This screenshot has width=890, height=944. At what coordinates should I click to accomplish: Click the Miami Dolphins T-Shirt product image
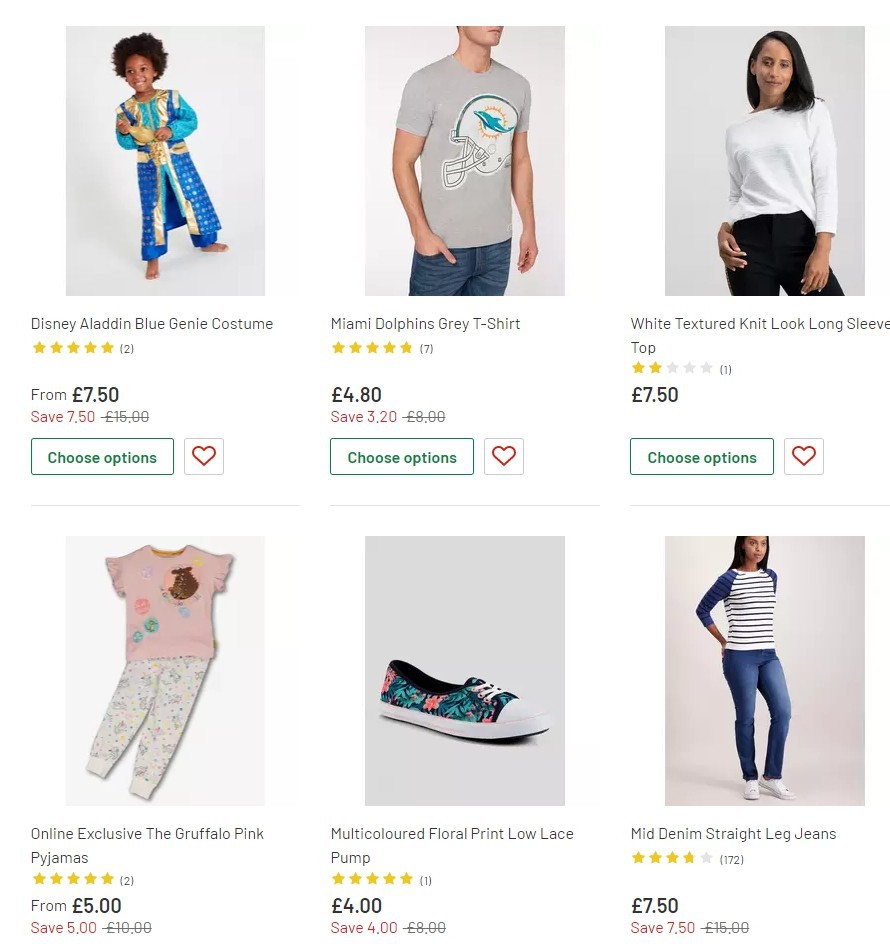[465, 161]
